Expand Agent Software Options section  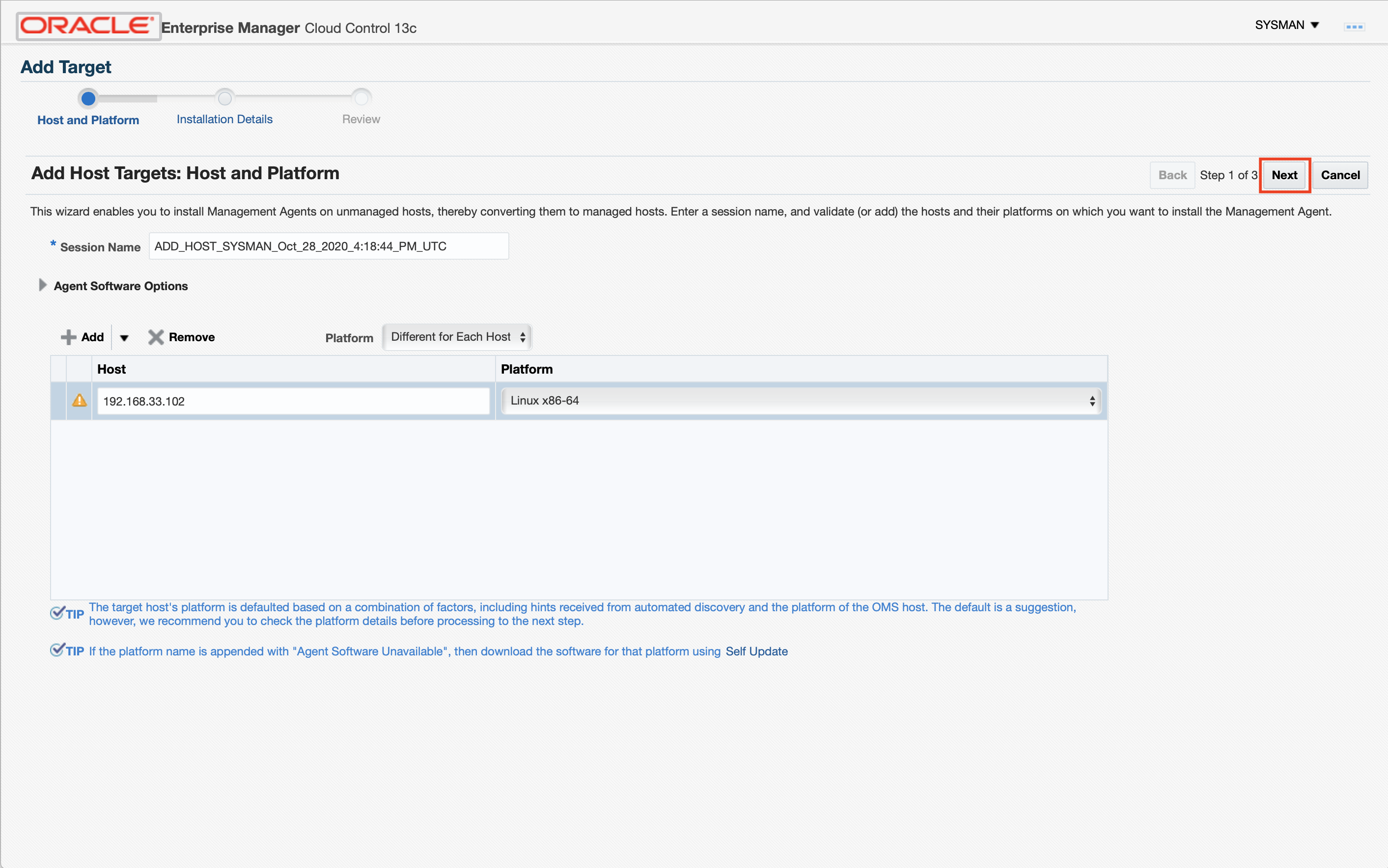tap(43, 285)
